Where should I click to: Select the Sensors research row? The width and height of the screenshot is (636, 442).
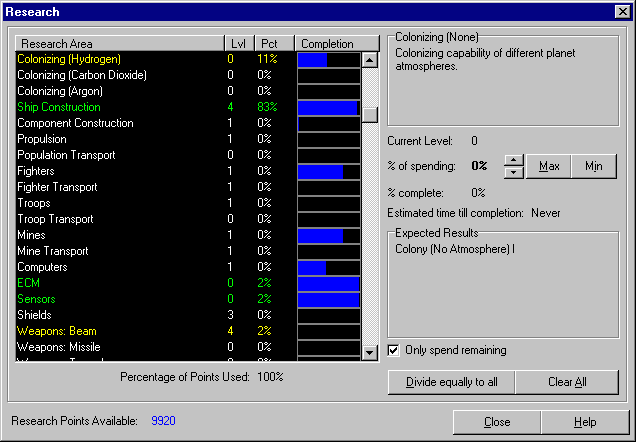pos(189,299)
